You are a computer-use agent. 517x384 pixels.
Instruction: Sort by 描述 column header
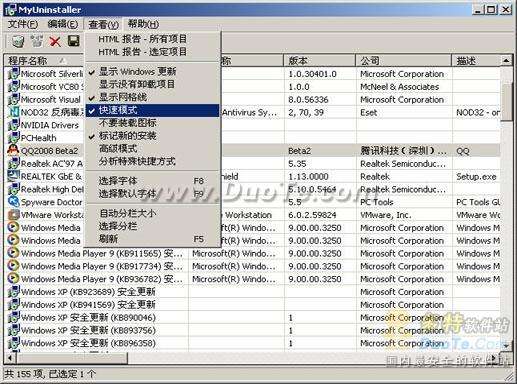476,61
